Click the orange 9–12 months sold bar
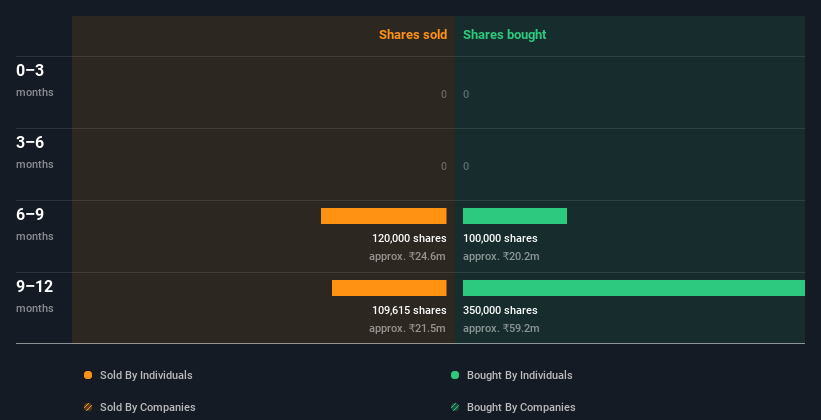 tap(389, 288)
